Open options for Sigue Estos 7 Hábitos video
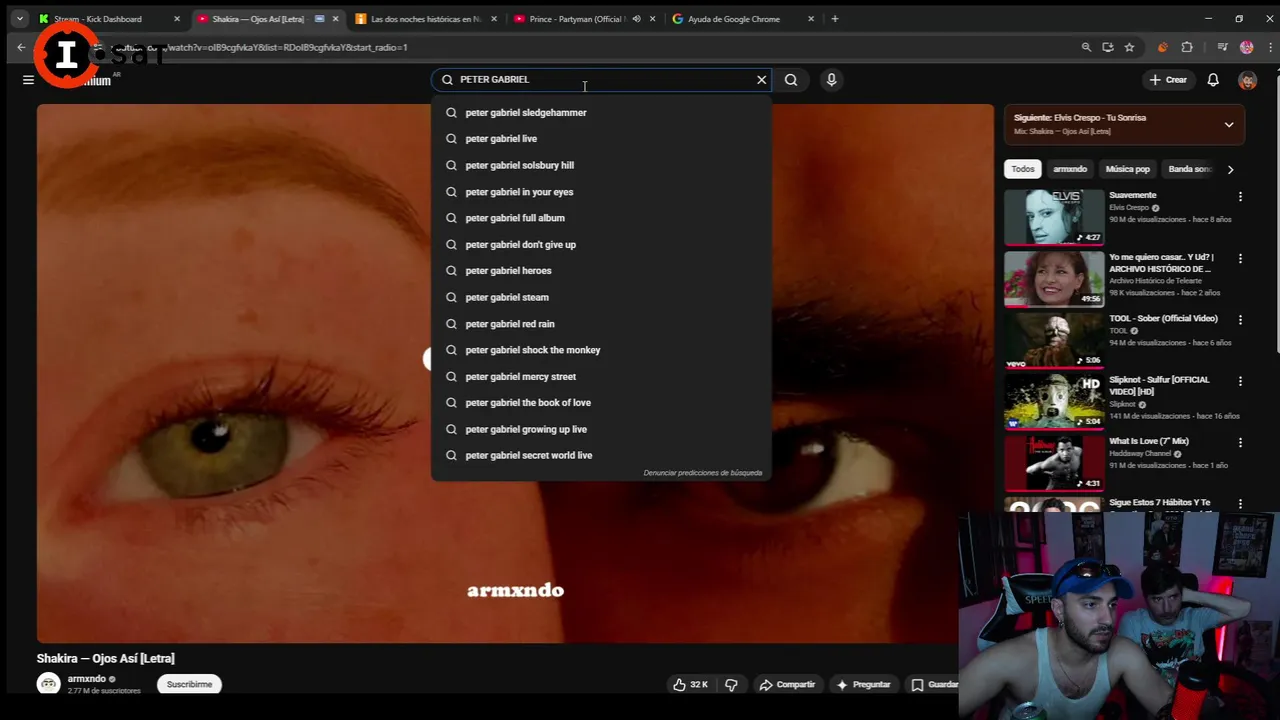This screenshot has width=1280, height=720. [1240, 504]
